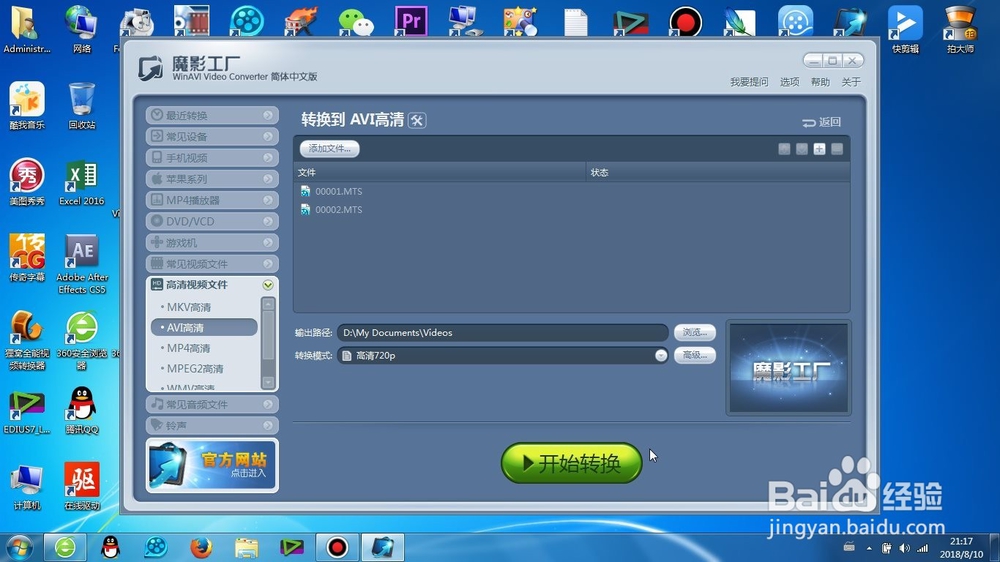
Task: Open the 帮助 menu
Action: click(820, 82)
